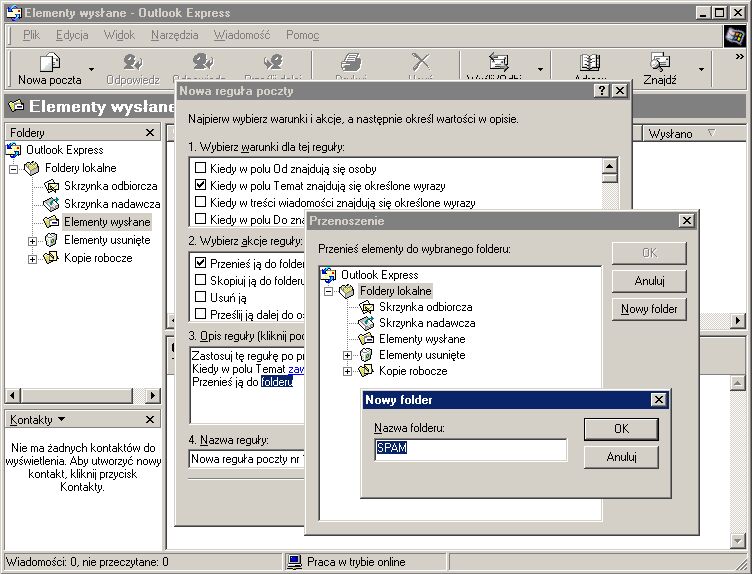Click the Kopie robocze icon in the Przenoszenie dialog
The height and width of the screenshot is (574, 752).
[366, 371]
